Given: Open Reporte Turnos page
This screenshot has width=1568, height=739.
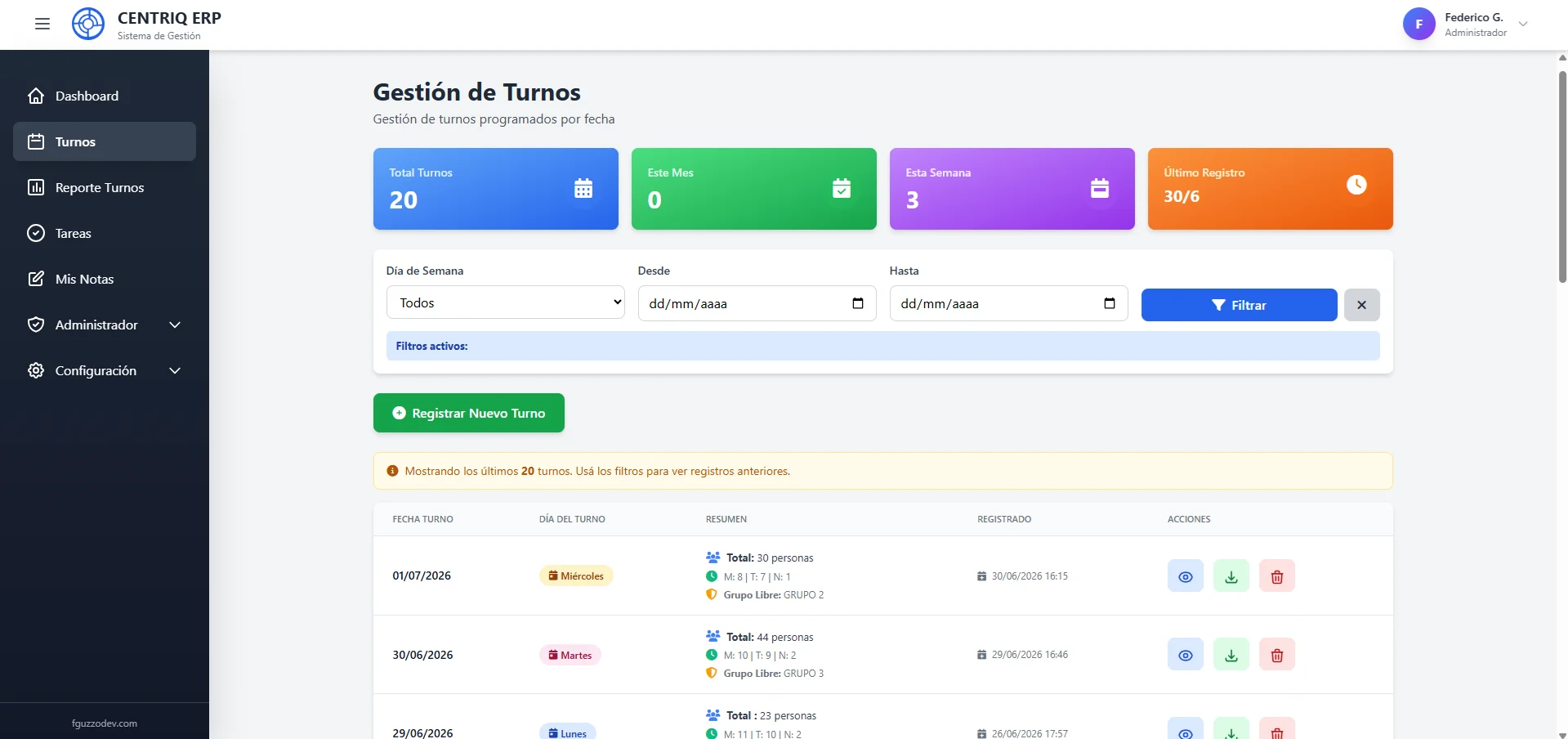Looking at the screenshot, I should (x=105, y=187).
